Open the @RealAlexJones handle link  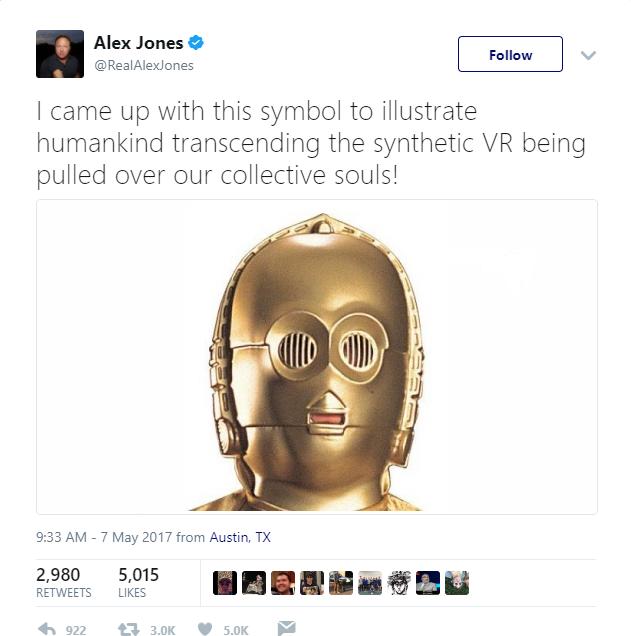click(144, 65)
